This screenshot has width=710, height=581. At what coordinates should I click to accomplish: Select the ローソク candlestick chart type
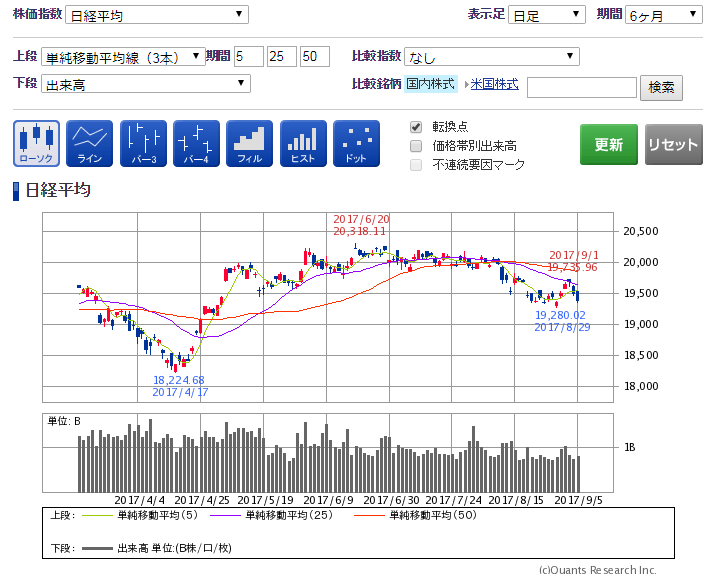point(37,143)
